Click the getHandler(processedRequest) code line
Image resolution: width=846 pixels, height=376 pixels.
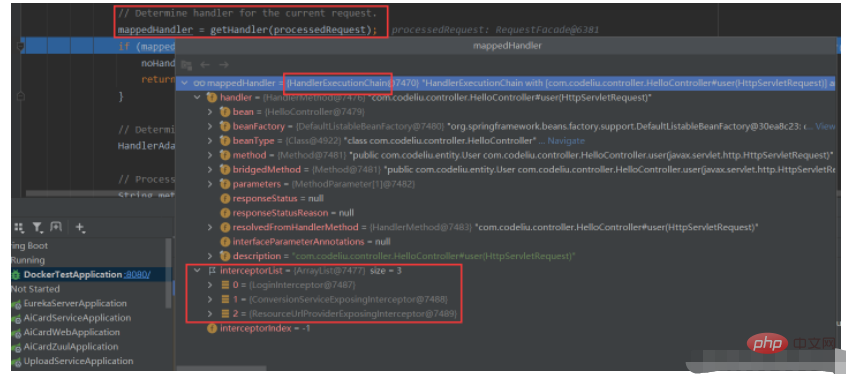tap(247, 30)
